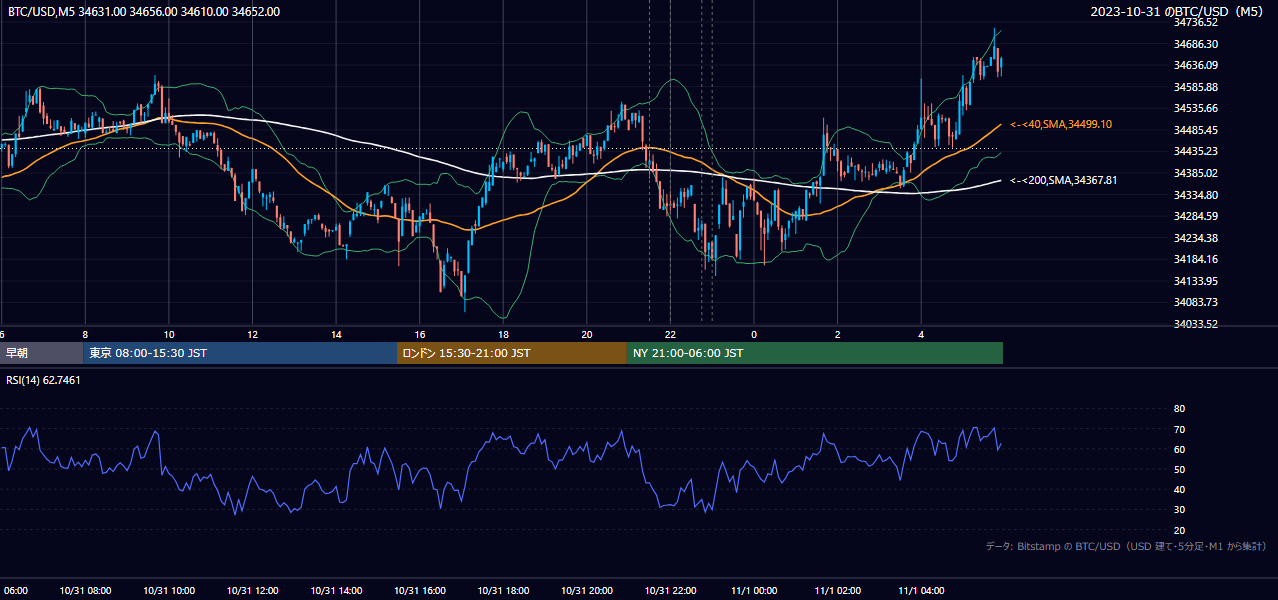Click the RSI(14) 62.7461 indicator label

tap(44, 380)
